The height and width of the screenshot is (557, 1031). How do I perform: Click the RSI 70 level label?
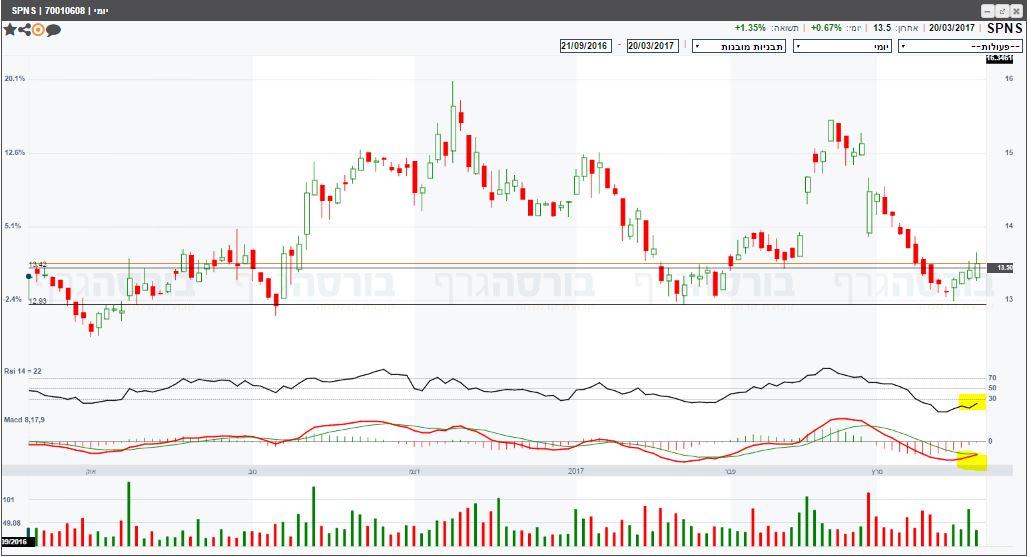click(x=992, y=378)
